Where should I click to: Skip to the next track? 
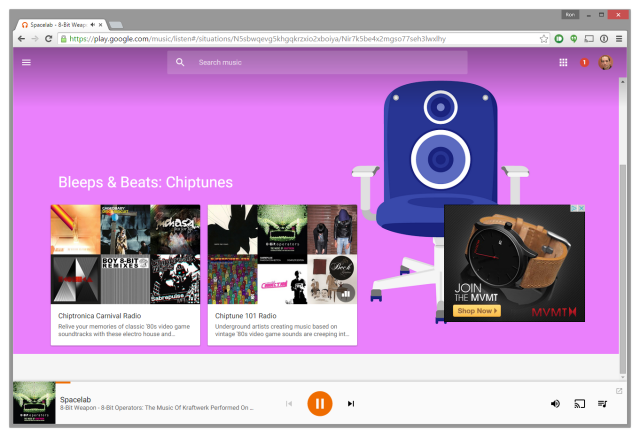coord(351,404)
